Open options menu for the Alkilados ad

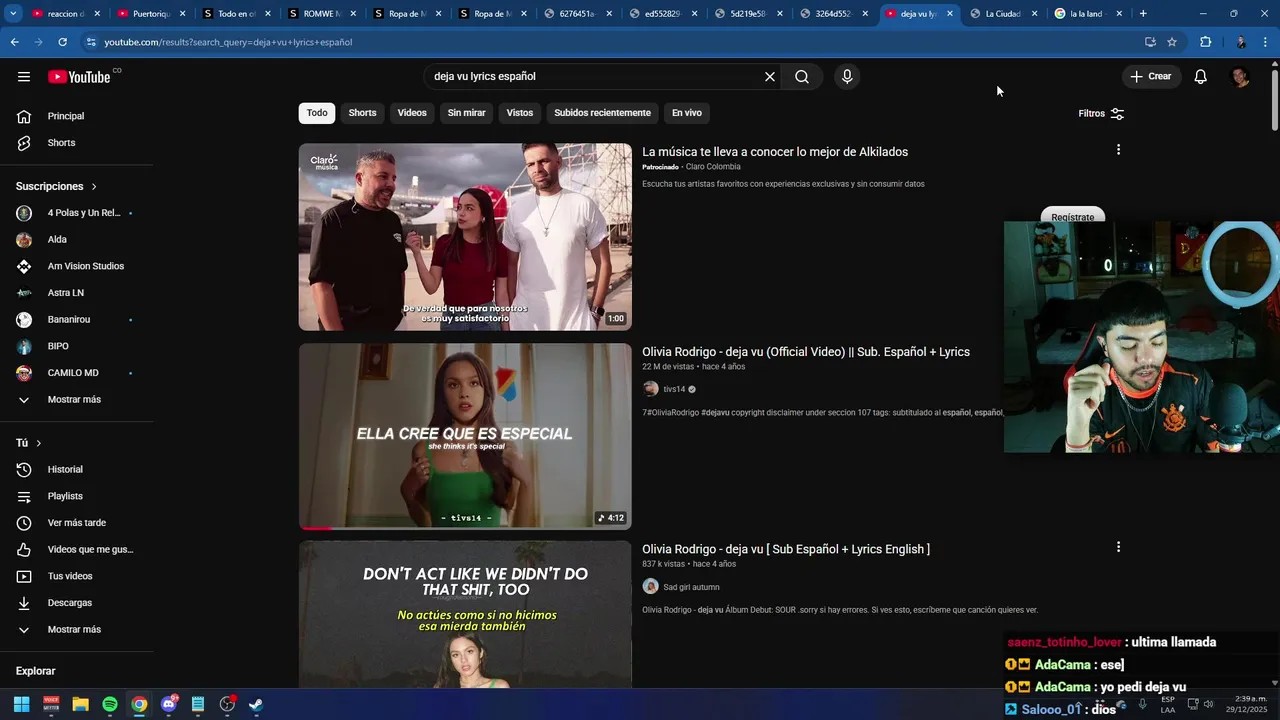click(1118, 150)
